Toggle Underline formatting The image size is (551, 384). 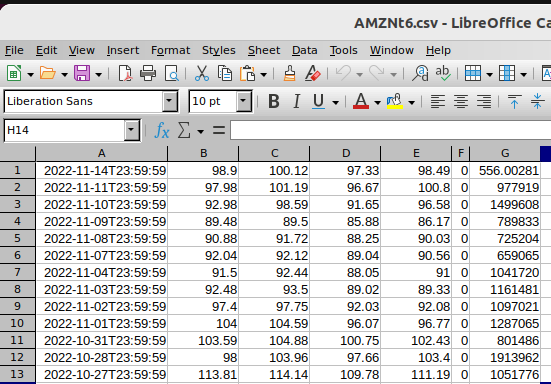[x=319, y=102]
